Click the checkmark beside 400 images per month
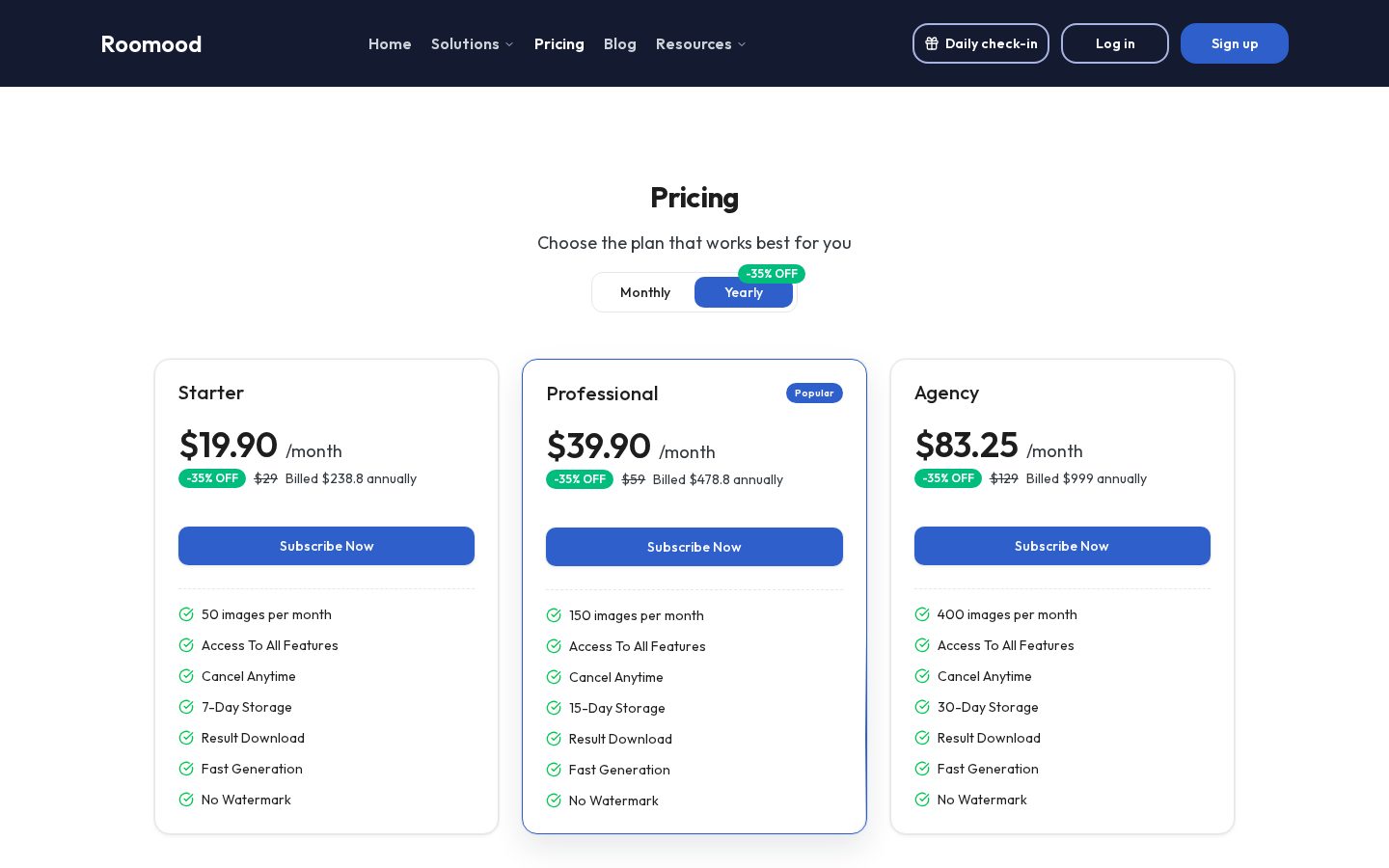 922,614
